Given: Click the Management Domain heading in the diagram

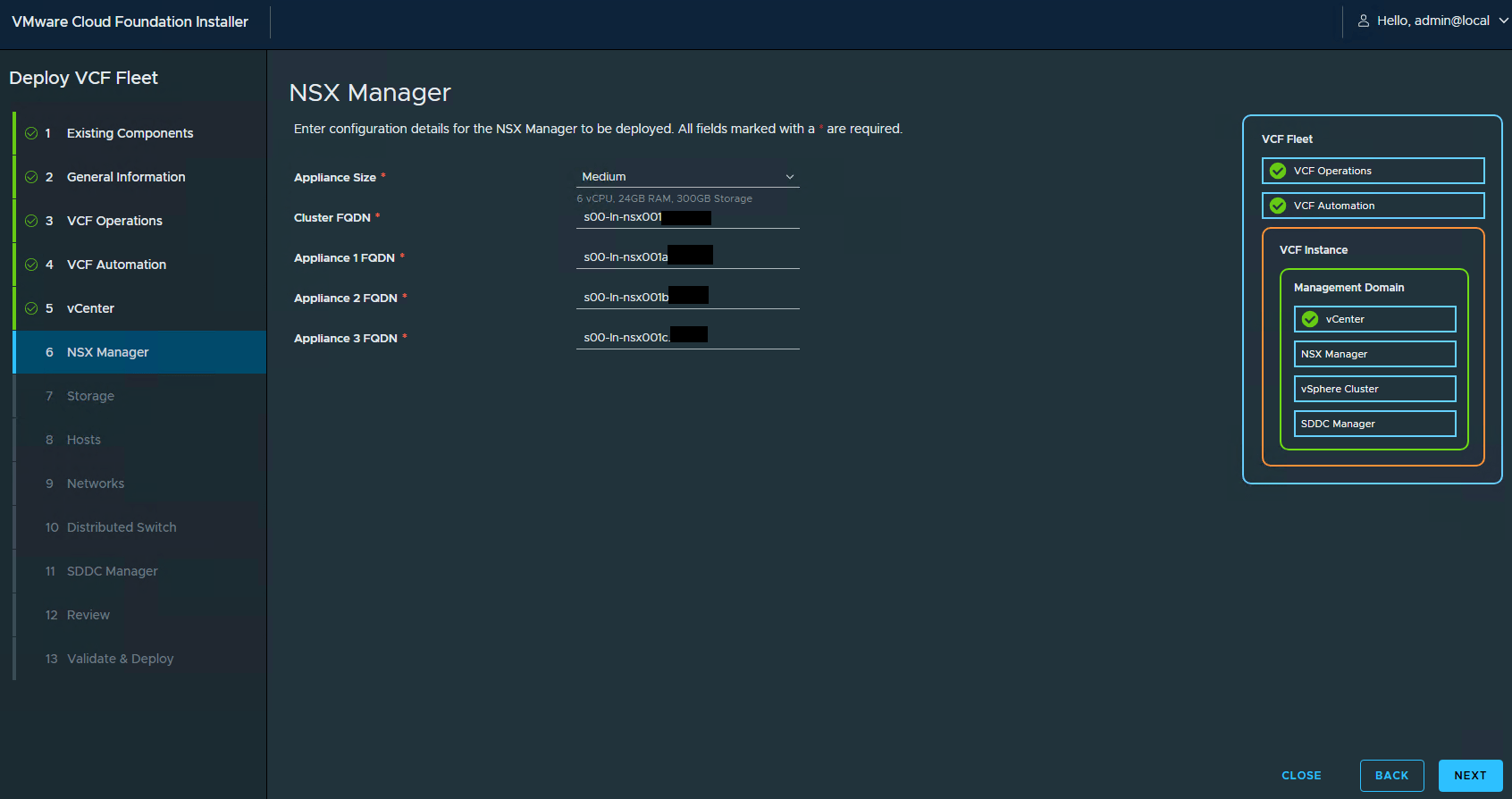Looking at the screenshot, I should [1348, 288].
